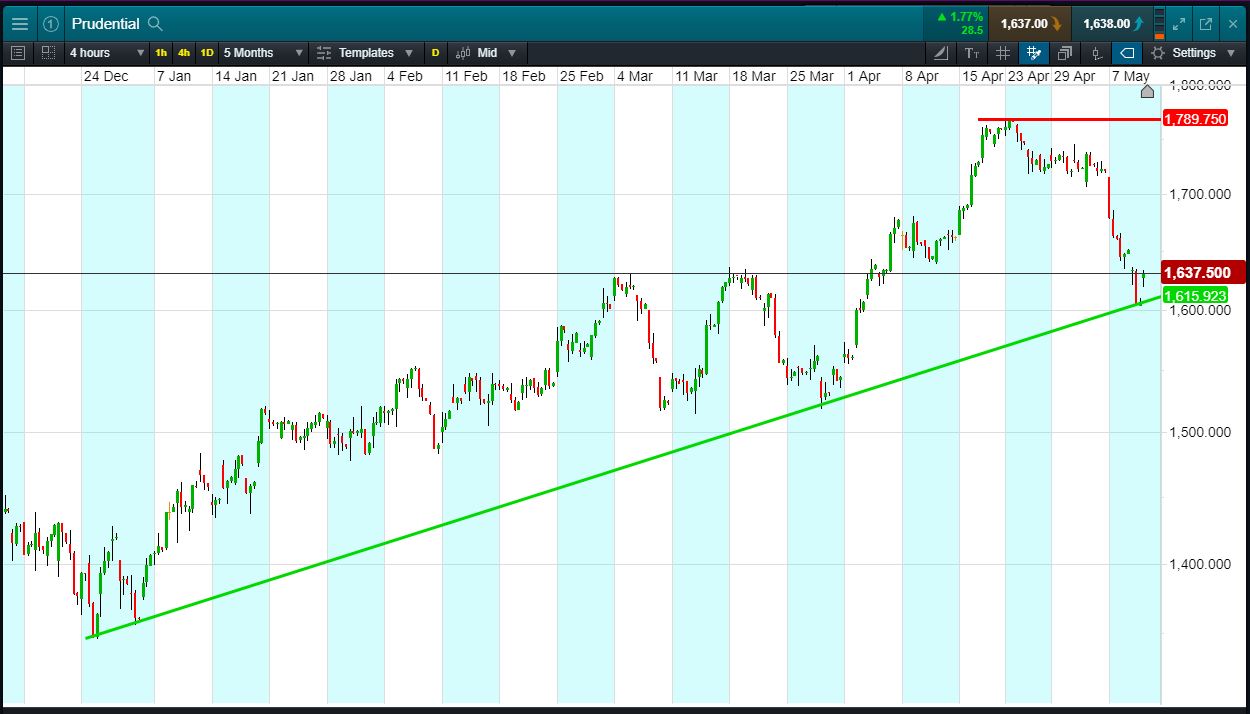Click the 1,500.000 price axis label
Screen dimensions: 1250x714
point(1200,432)
